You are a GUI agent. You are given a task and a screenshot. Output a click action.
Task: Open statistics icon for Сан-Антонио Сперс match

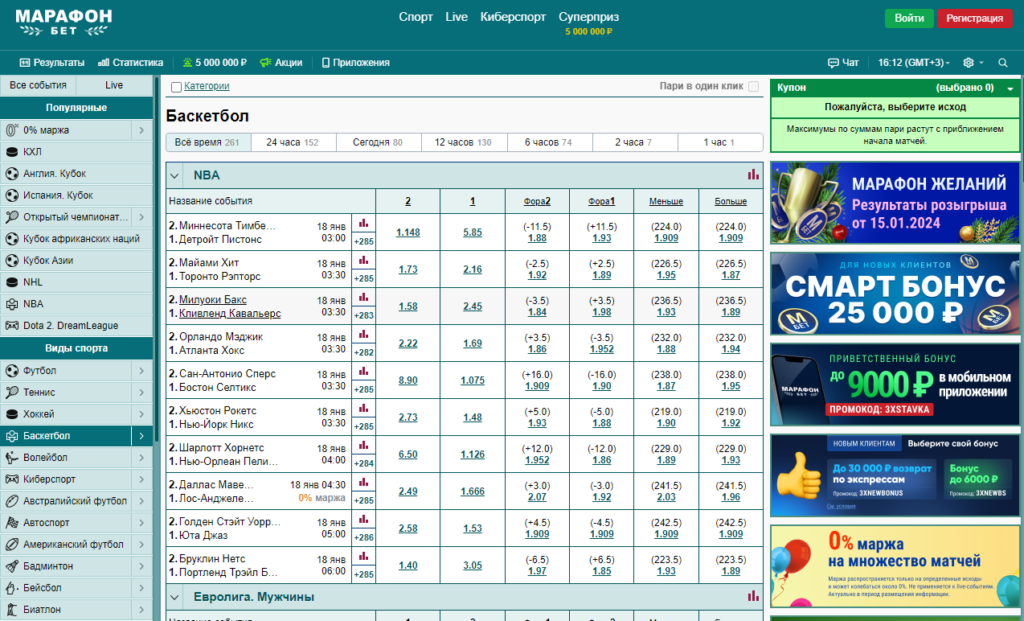(x=363, y=372)
